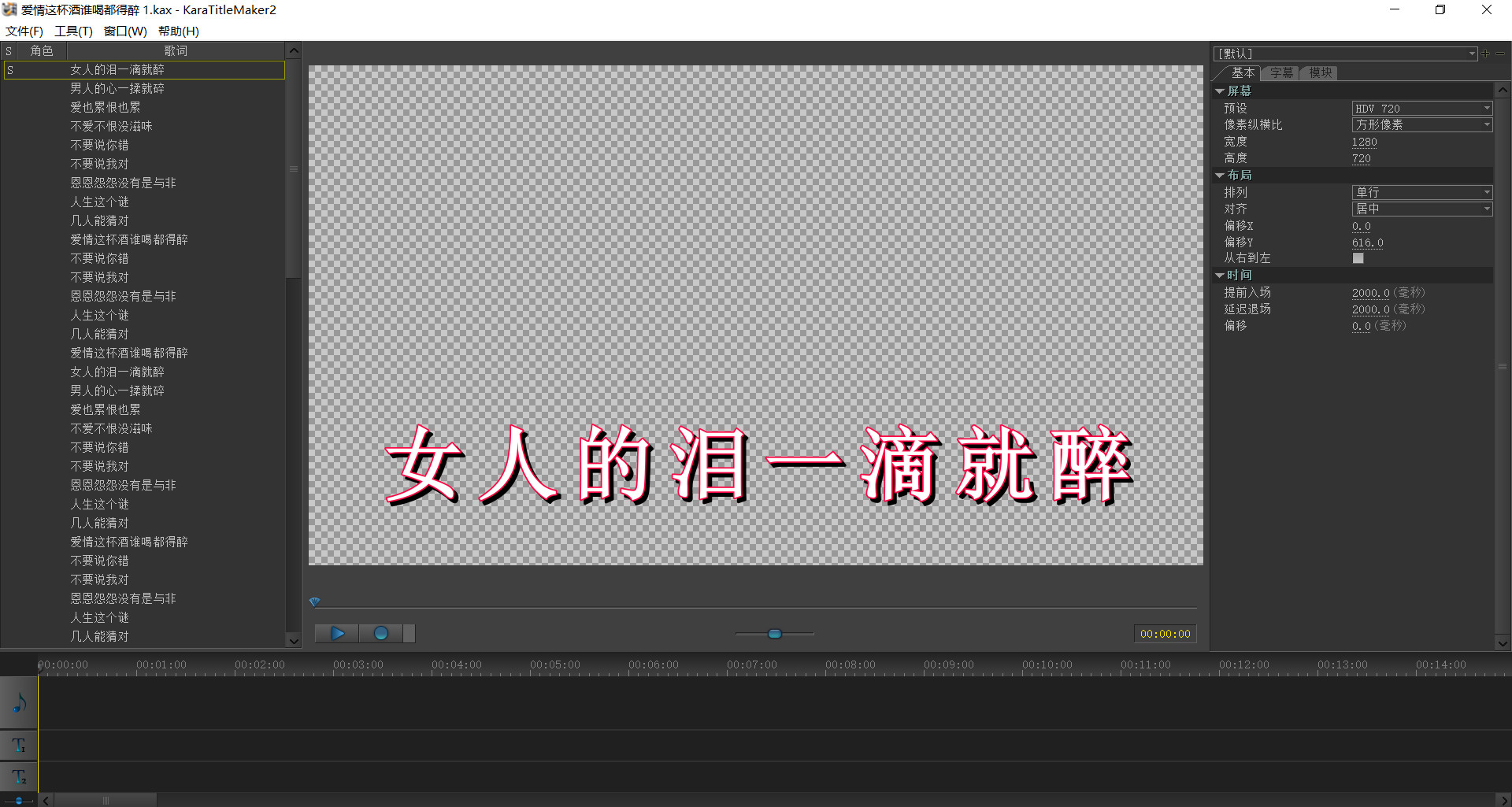Edit the 提前入场 value 2000.0
This screenshot has height=807, width=1512.
[1371, 293]
